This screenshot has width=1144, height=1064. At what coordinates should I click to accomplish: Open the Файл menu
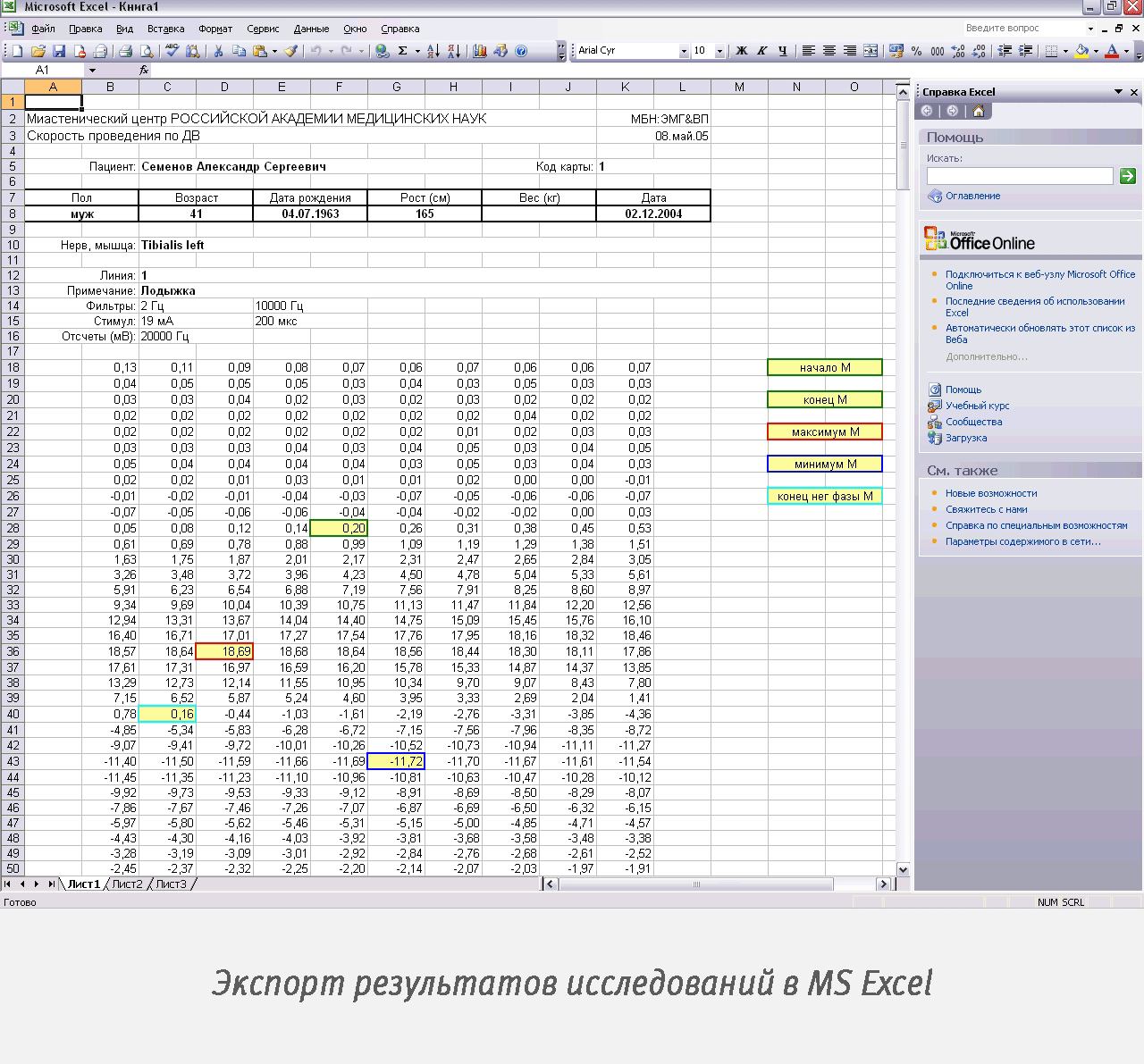[x=43, y=29]
